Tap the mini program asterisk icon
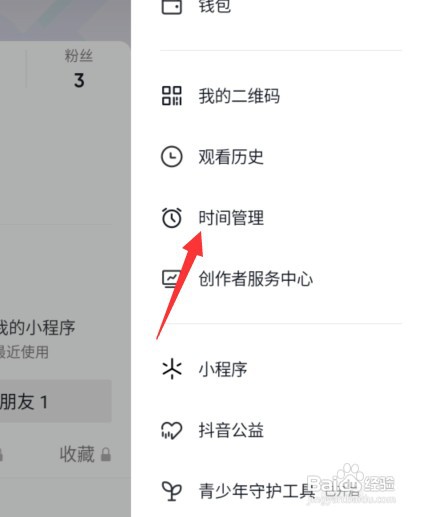The height and width of the screenshot is (517, 424). coord(172,369)
